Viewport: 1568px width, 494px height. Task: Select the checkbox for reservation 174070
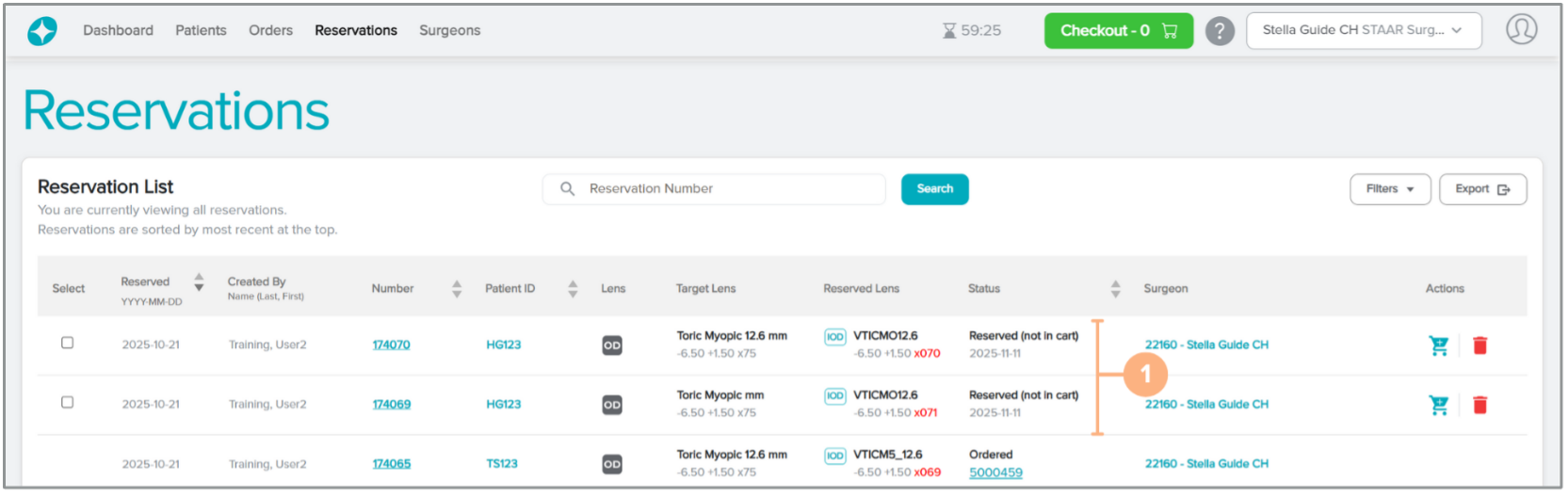coord(67,343)
